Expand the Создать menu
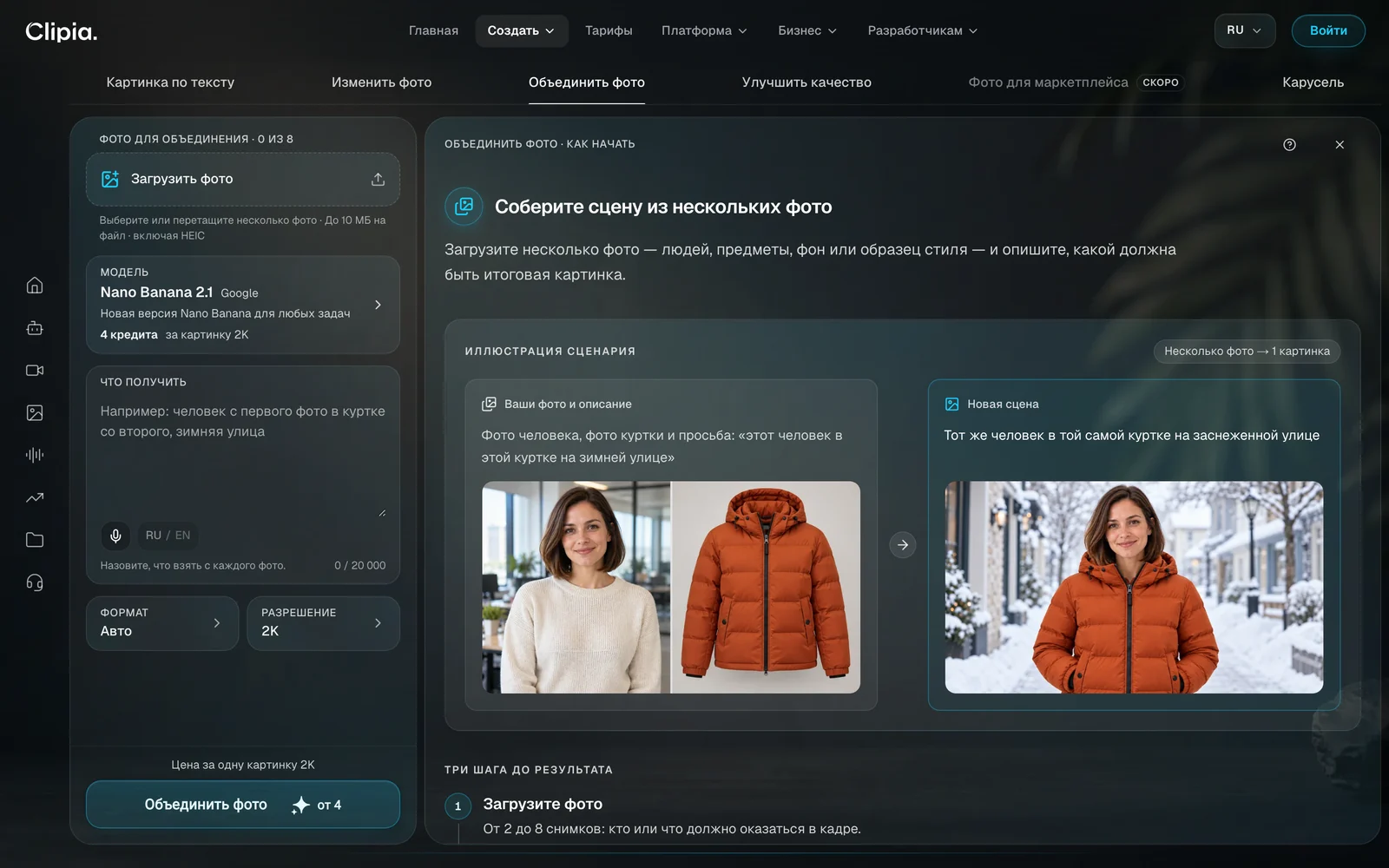Image resolution: width=1389 pixels, height=868 pixels. [x=521, y=30]
